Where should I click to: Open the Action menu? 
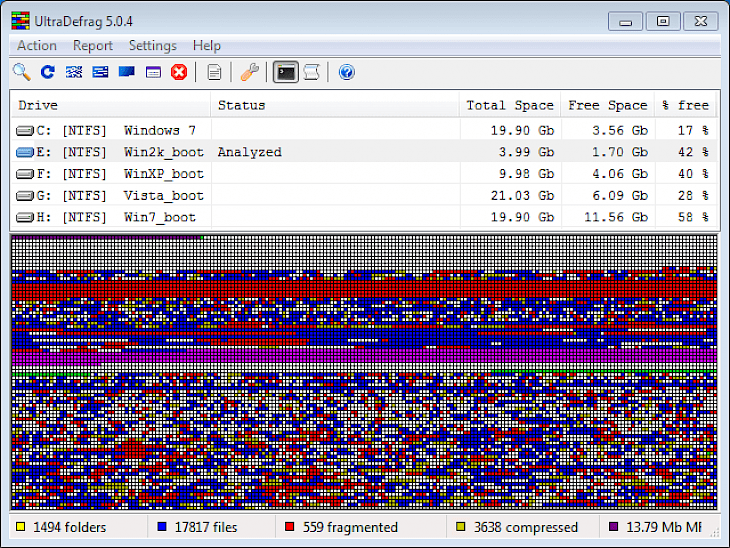[37, 46]
